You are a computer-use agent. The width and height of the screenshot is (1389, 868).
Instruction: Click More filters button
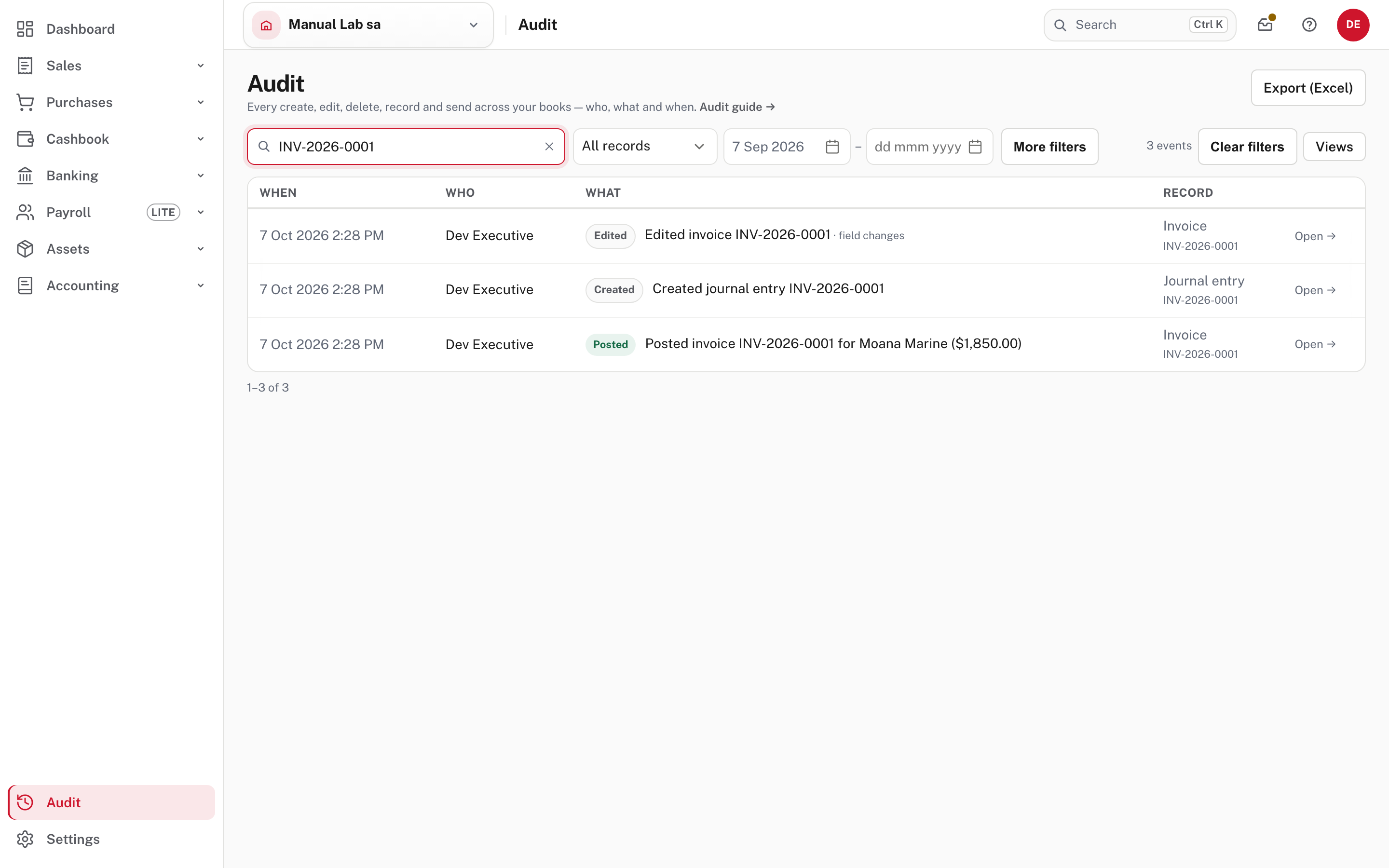click(1050, 147)
